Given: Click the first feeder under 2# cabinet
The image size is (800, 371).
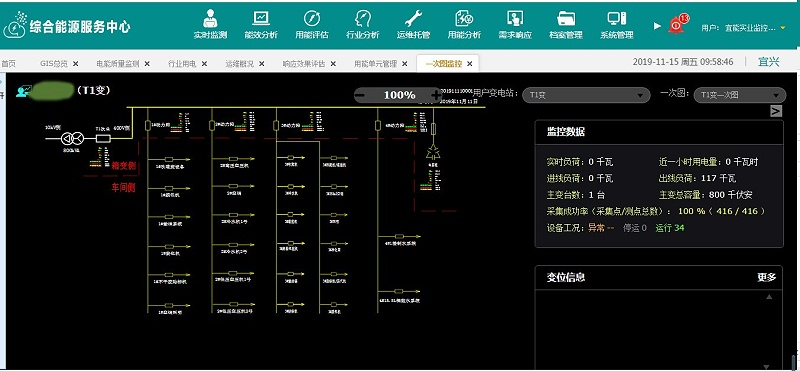Looking at the screenshot, I should pos(234,159).
